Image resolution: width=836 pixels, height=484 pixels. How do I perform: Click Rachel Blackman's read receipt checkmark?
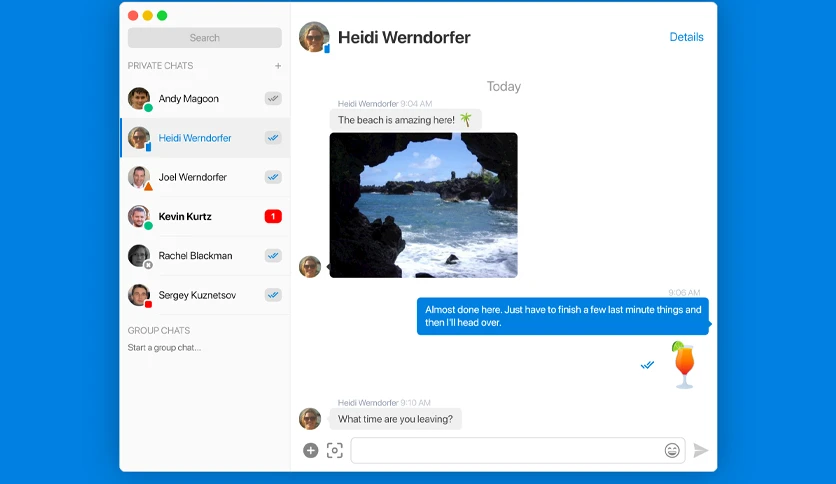point(273,256)
